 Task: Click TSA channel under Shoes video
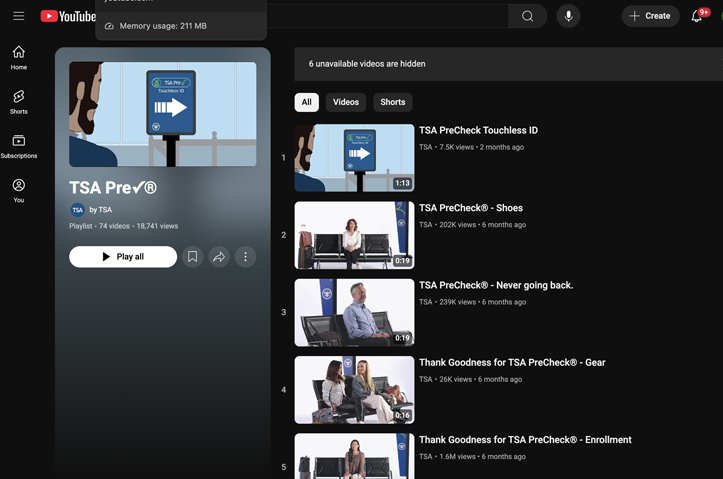click(426, 225)
